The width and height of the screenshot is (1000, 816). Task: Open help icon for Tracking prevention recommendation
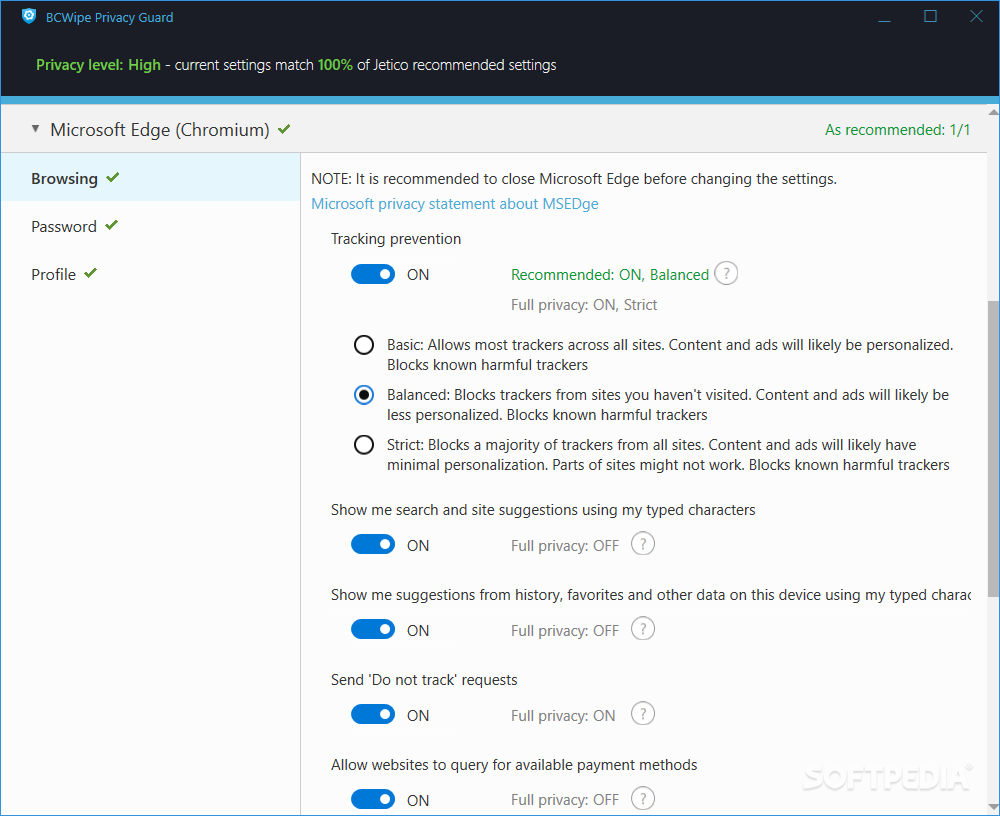tap(726, 274)
